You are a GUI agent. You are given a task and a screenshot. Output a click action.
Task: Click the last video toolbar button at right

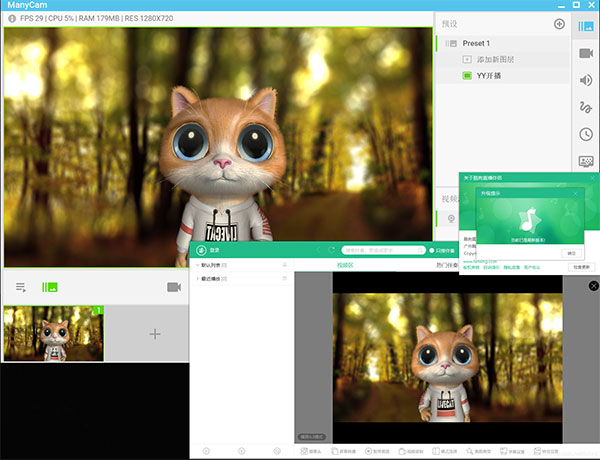click(546, 452)
